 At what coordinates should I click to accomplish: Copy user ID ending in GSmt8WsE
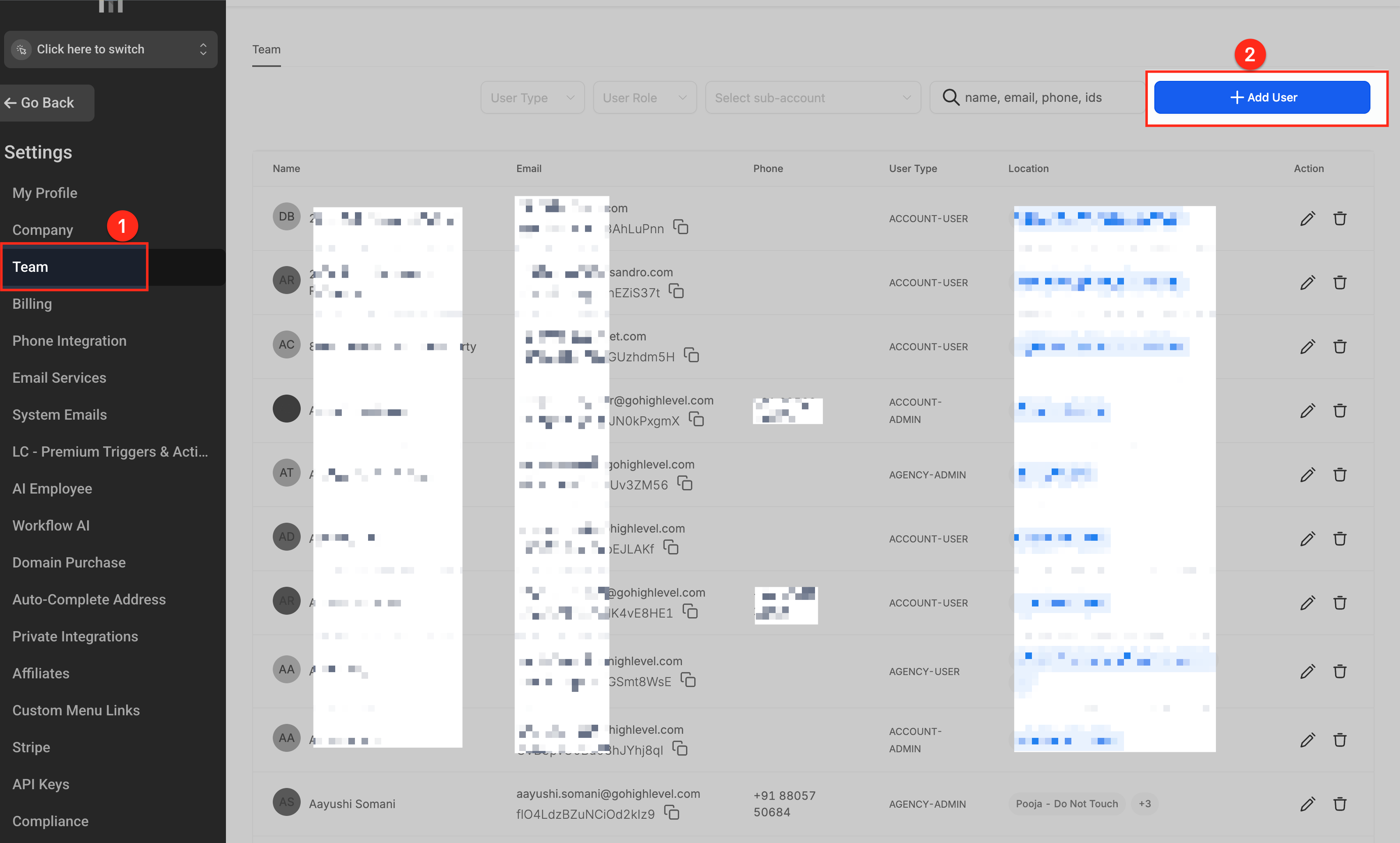pyautogui.click(x=688, y=680)
